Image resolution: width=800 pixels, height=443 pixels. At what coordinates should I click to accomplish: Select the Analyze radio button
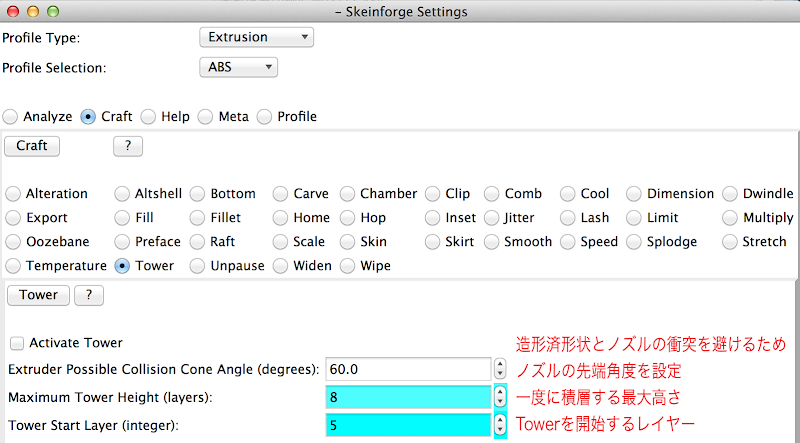(x=10, y=117)
